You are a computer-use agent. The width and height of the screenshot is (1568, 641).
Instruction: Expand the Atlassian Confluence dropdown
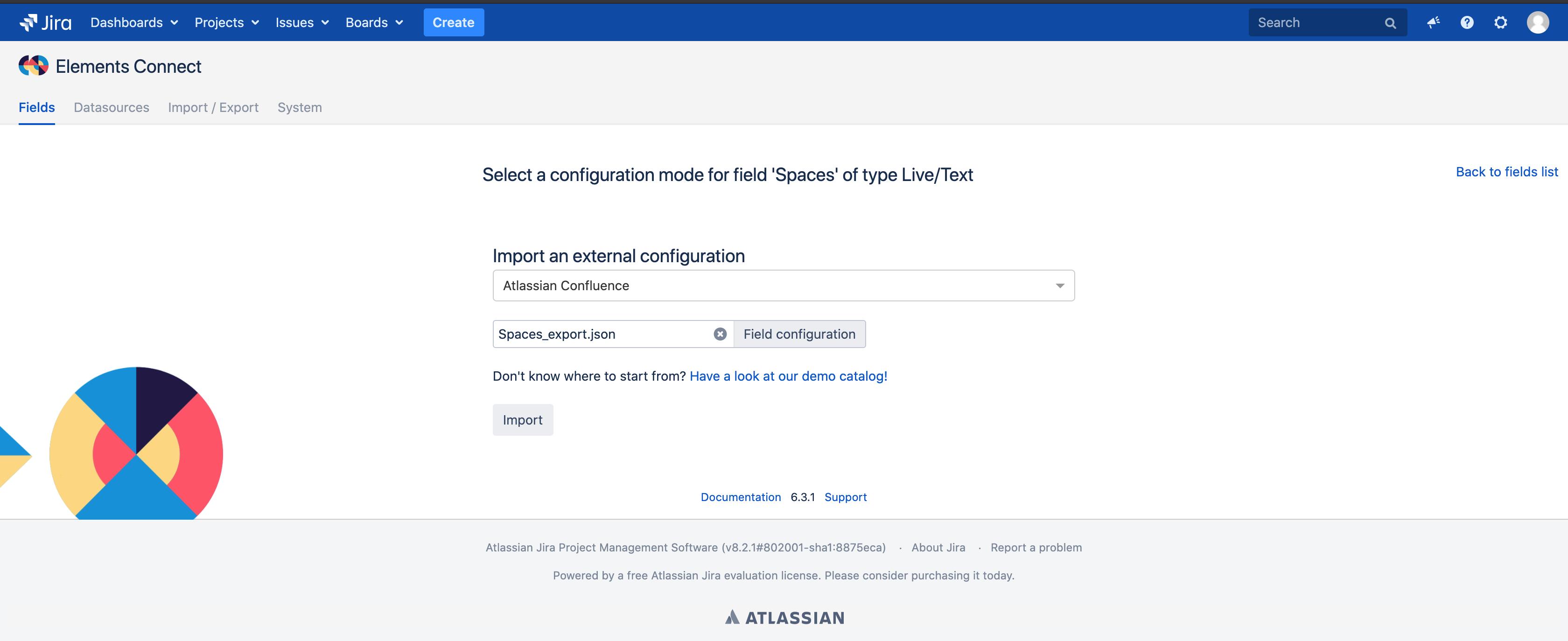coord(1059,286)
